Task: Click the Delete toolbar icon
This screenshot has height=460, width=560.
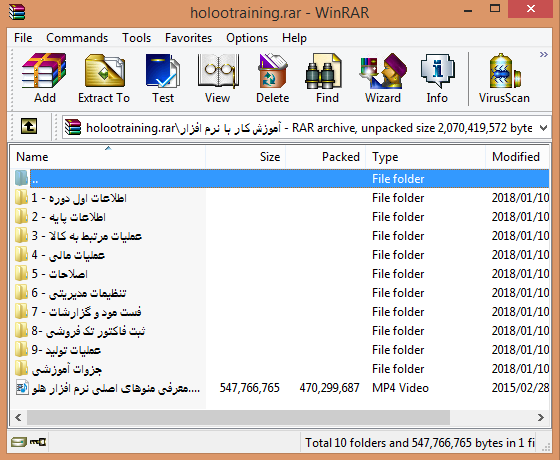Action: 272,71
